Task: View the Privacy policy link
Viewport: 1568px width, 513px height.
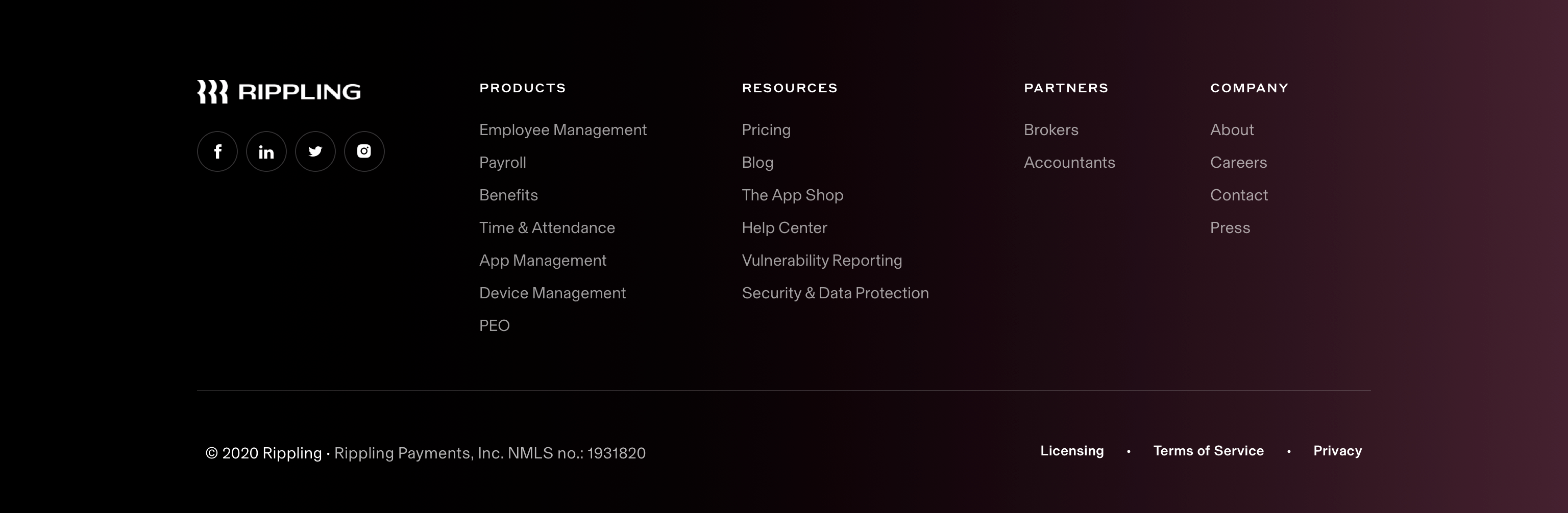Action: tap(1337, 451)
